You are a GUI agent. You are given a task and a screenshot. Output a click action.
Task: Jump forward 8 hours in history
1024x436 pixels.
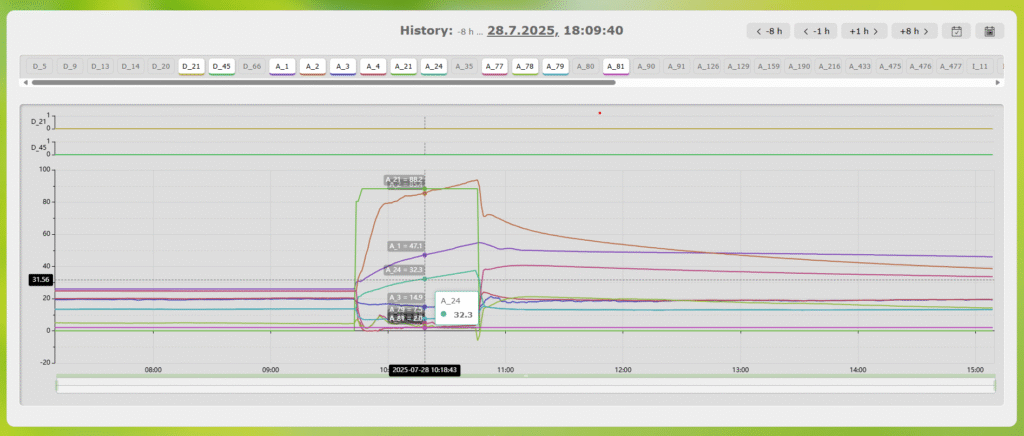[914, 31]
